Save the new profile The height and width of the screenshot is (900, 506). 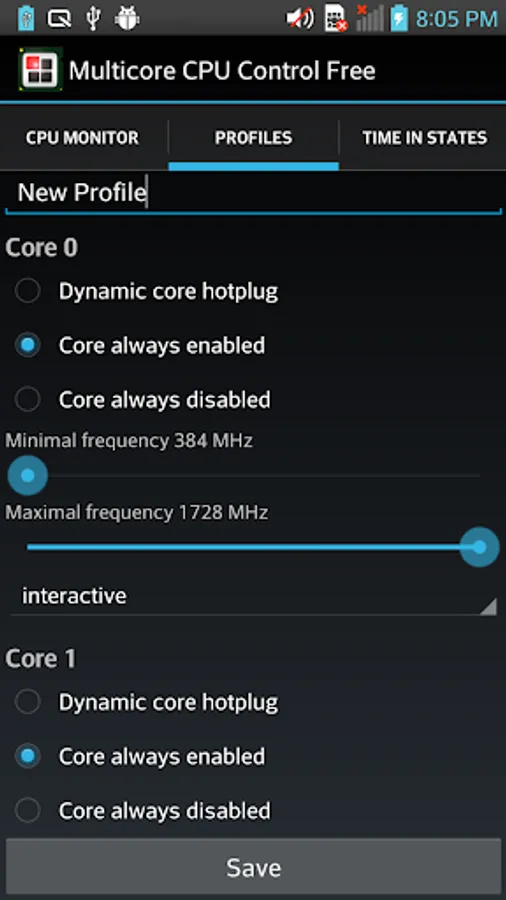[x=253, y=867]
